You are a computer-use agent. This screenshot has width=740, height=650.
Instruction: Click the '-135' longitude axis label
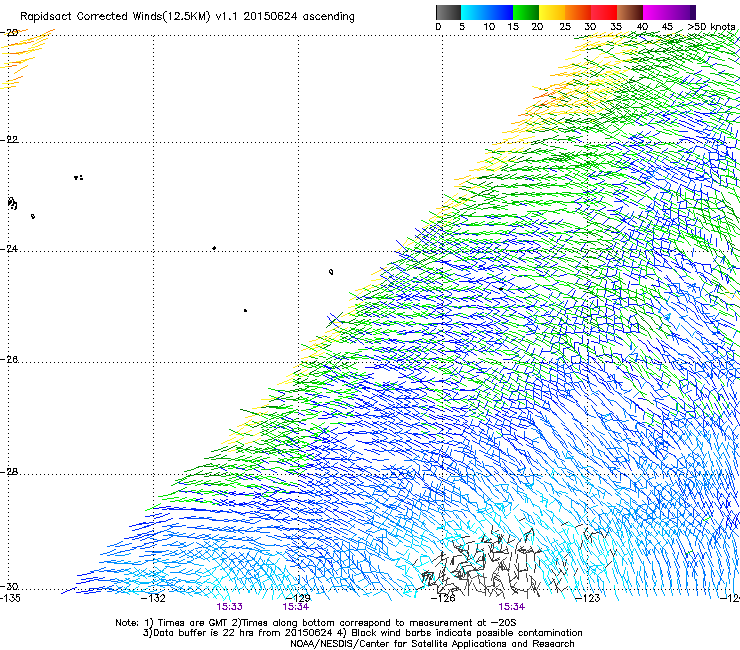point(10,598)
